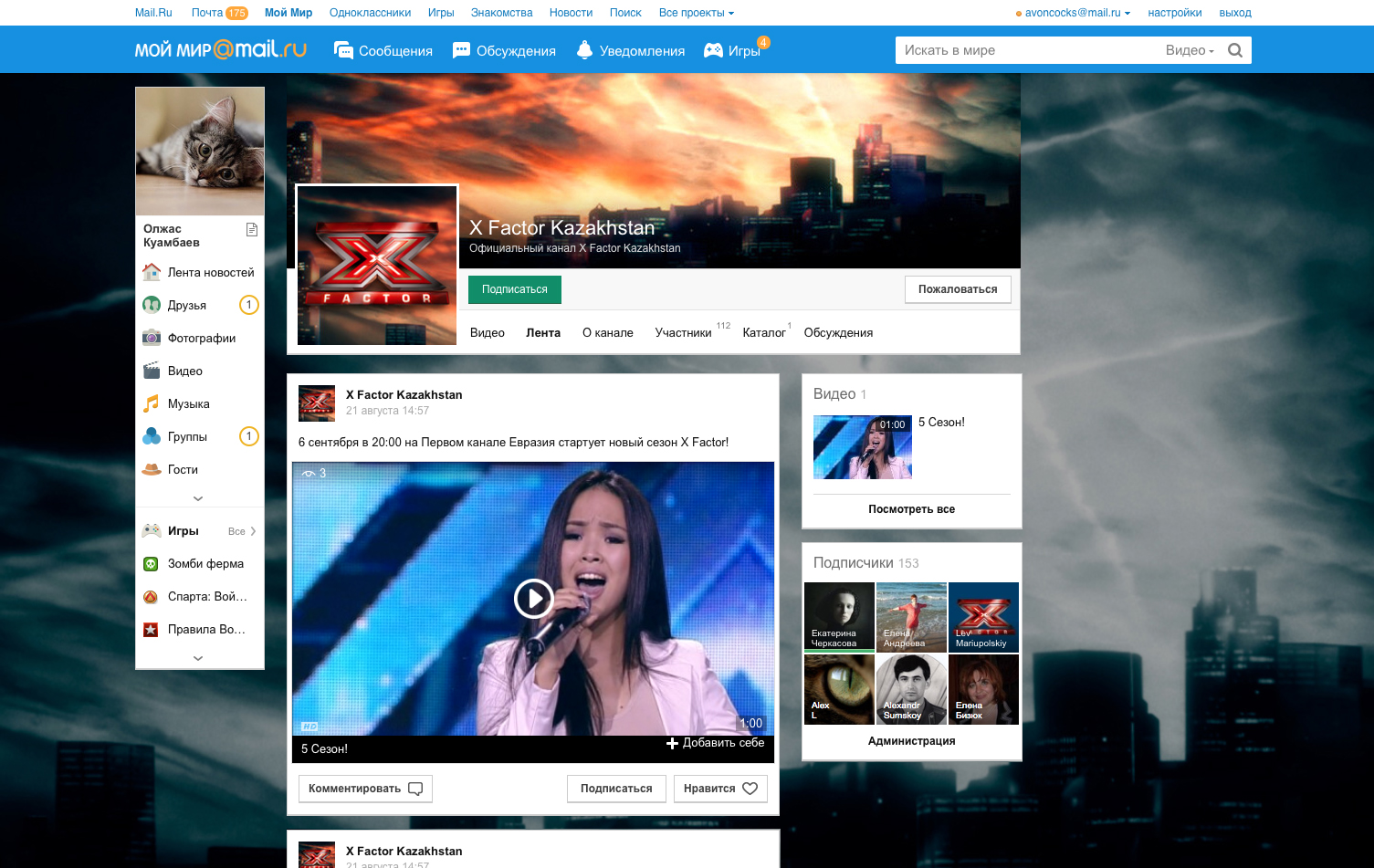Open Games gamepad icon in header

tap(713, 50)
